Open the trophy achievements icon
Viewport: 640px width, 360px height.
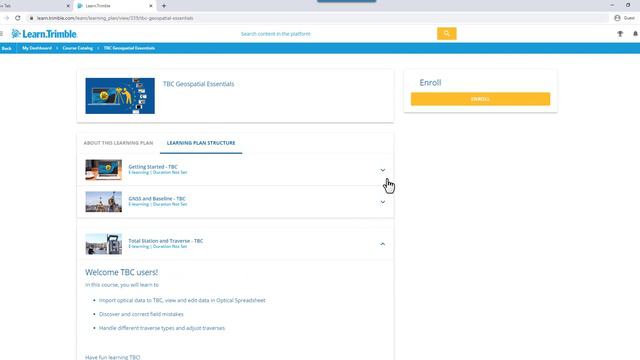pos(620,34)
